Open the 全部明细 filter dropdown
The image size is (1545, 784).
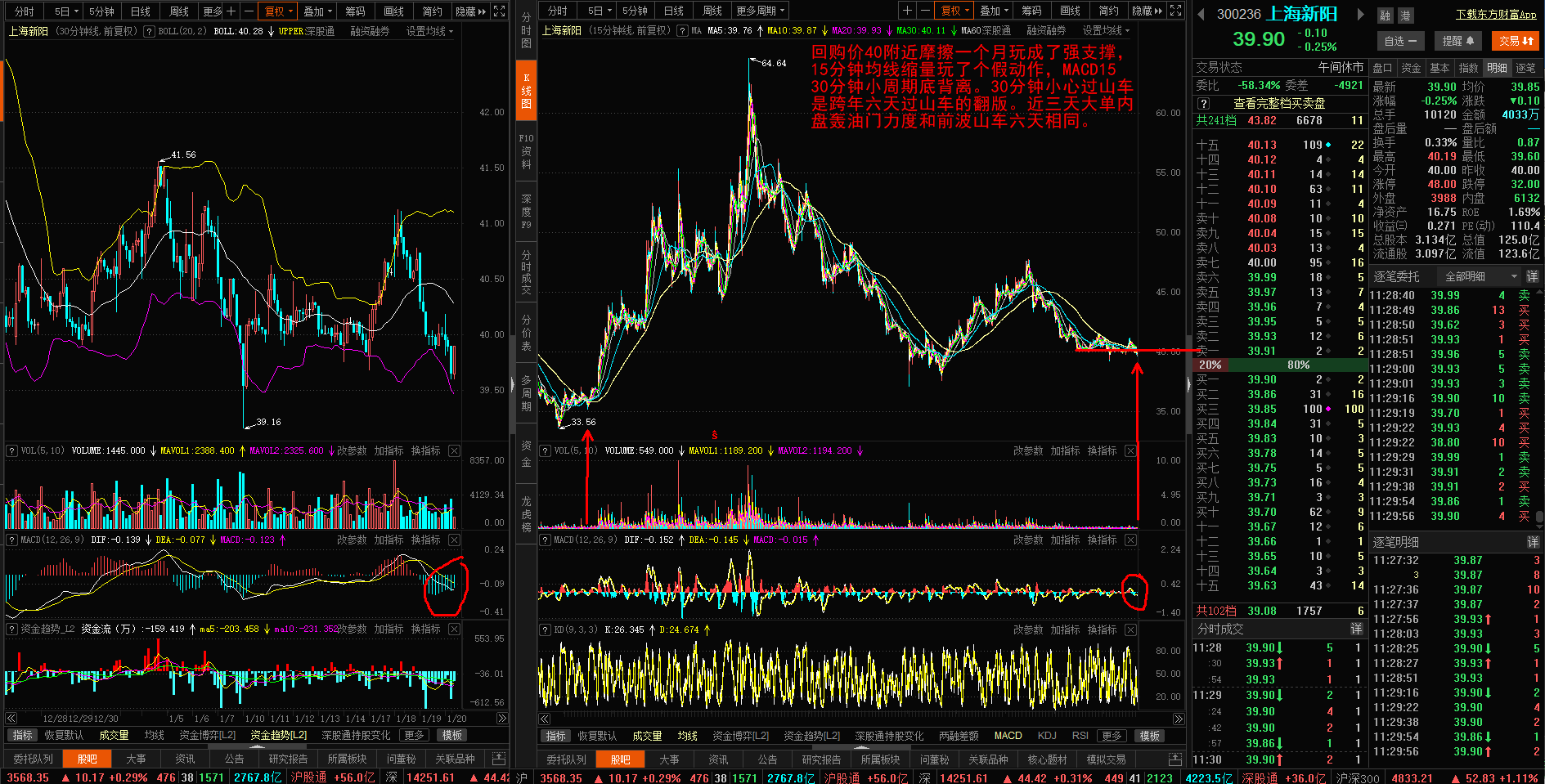(1481, 276)
